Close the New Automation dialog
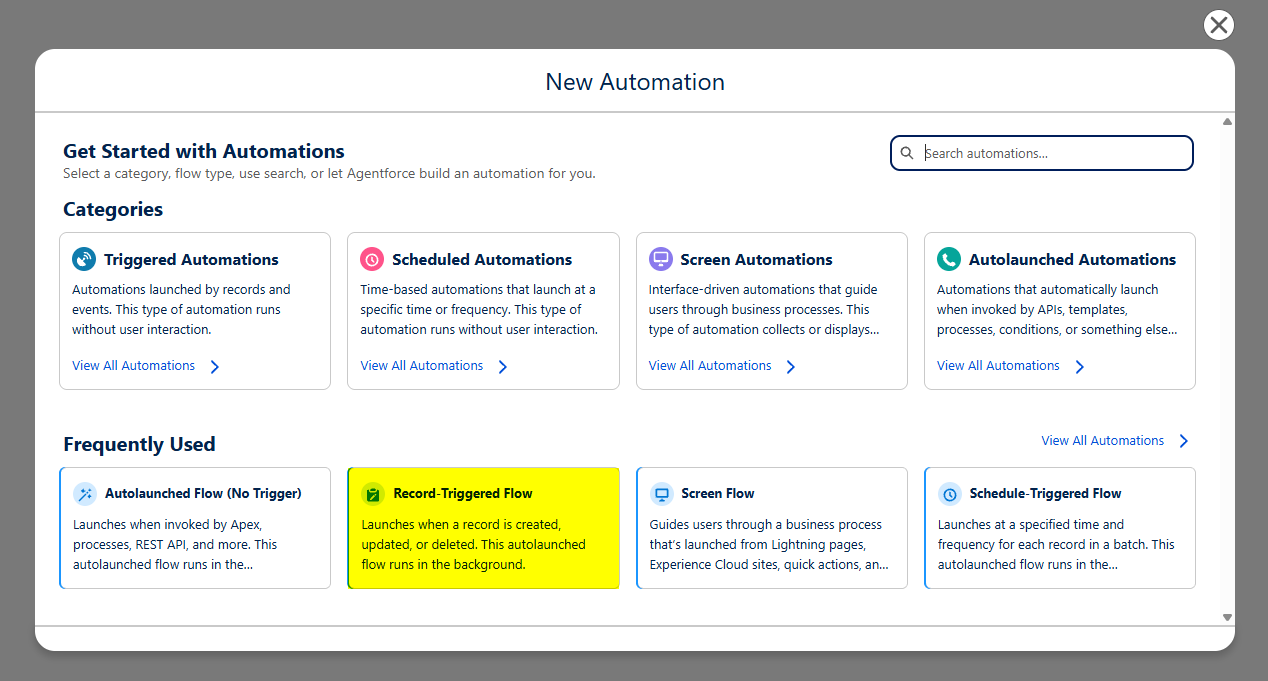 click(1218, 25)
